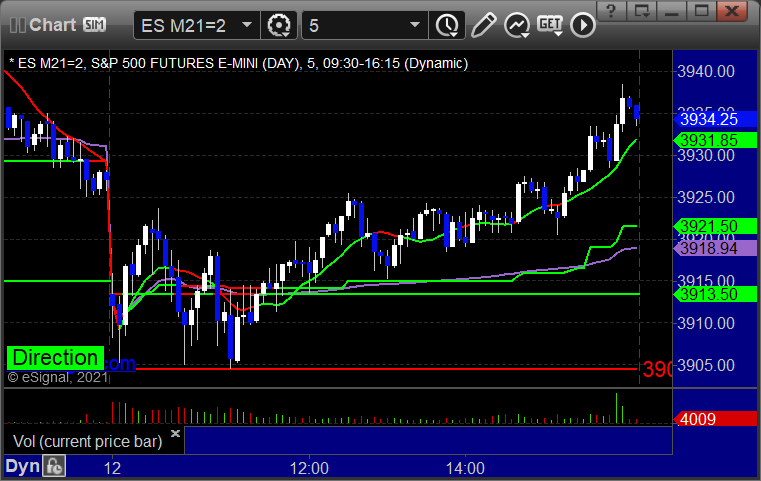Minimize the chart window

pos(671,11)
